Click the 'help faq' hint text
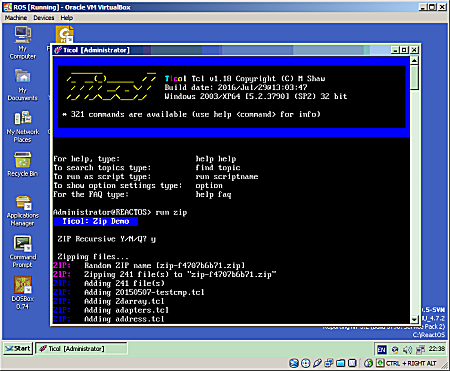 (x=213, y=194)
